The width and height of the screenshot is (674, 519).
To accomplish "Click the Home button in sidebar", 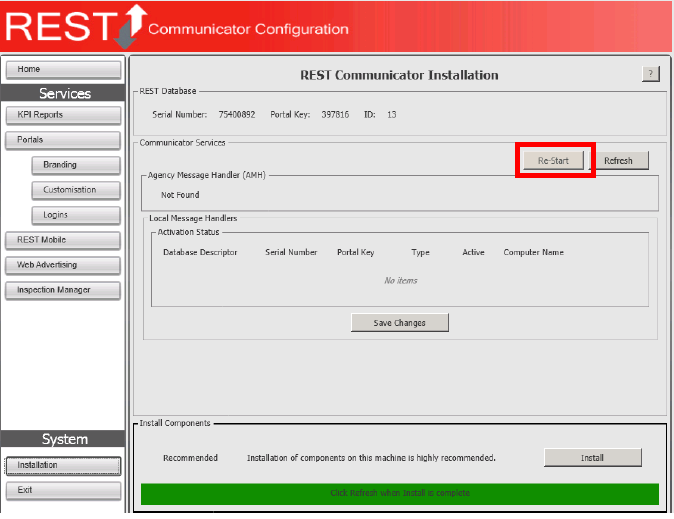I will pos(63,69).
